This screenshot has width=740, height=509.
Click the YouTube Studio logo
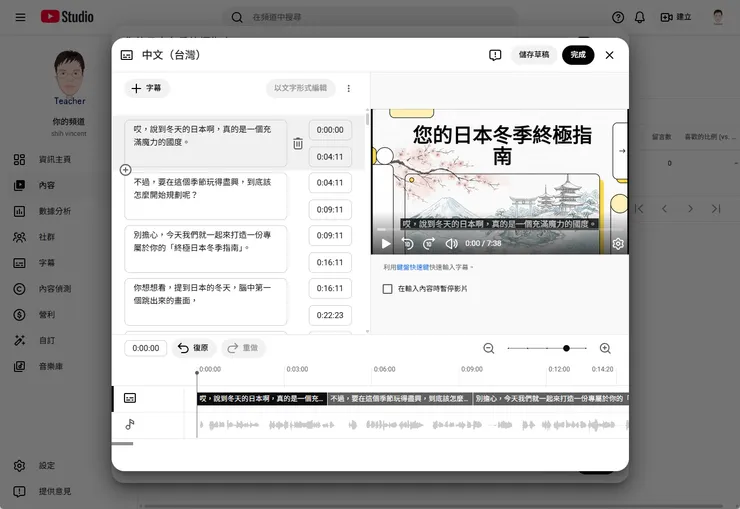pos(67,17)
